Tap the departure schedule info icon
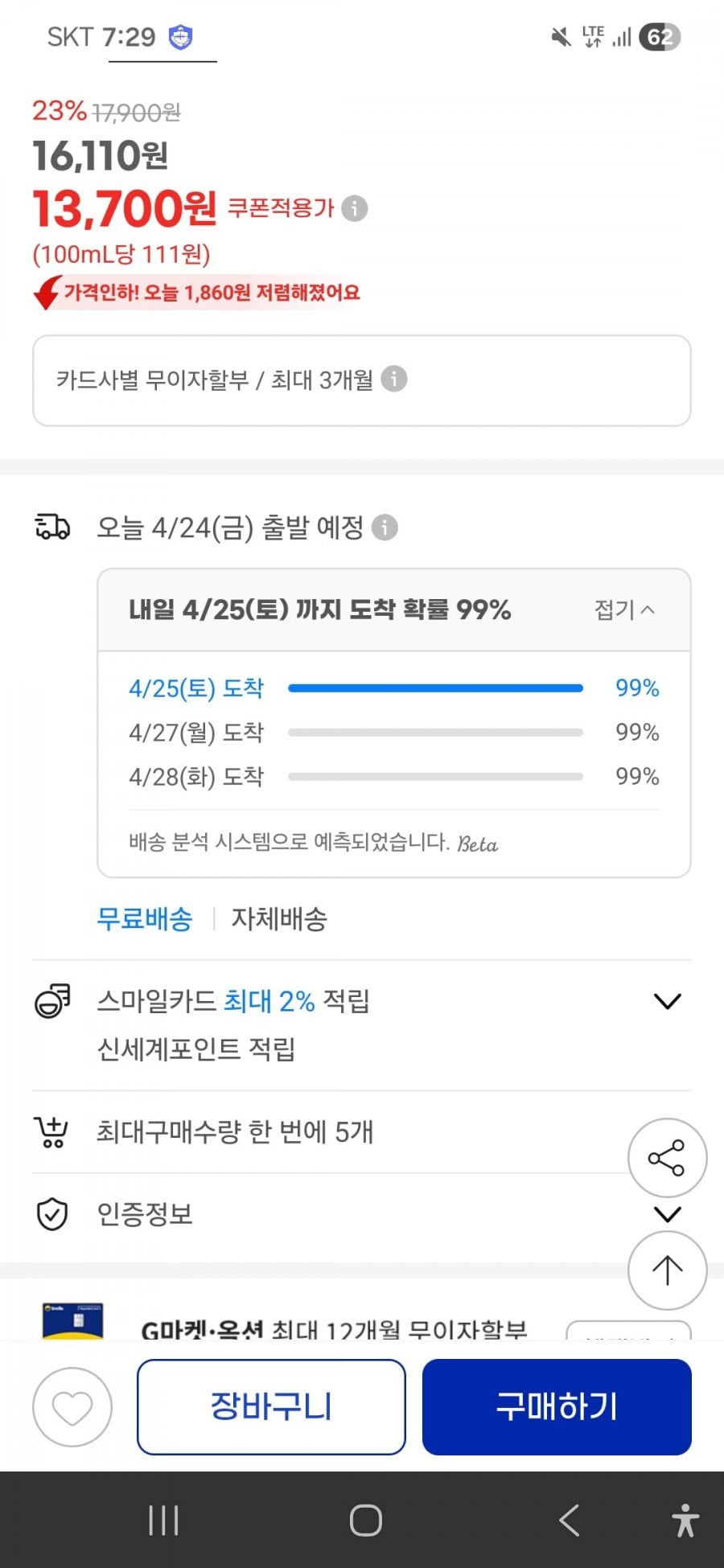The width and height of the screenshot is (724, 1568). [x=385, y=528]
